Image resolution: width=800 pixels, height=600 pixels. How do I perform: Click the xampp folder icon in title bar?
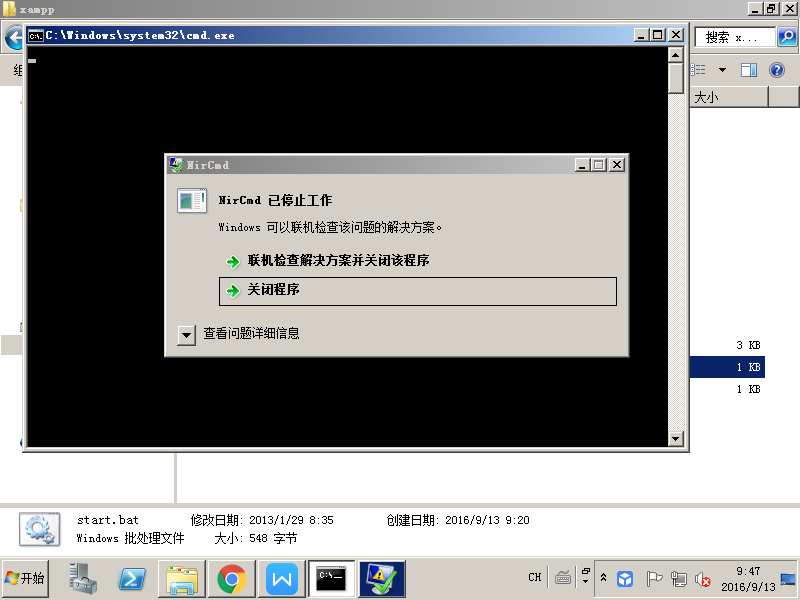(x=9, y=9)
